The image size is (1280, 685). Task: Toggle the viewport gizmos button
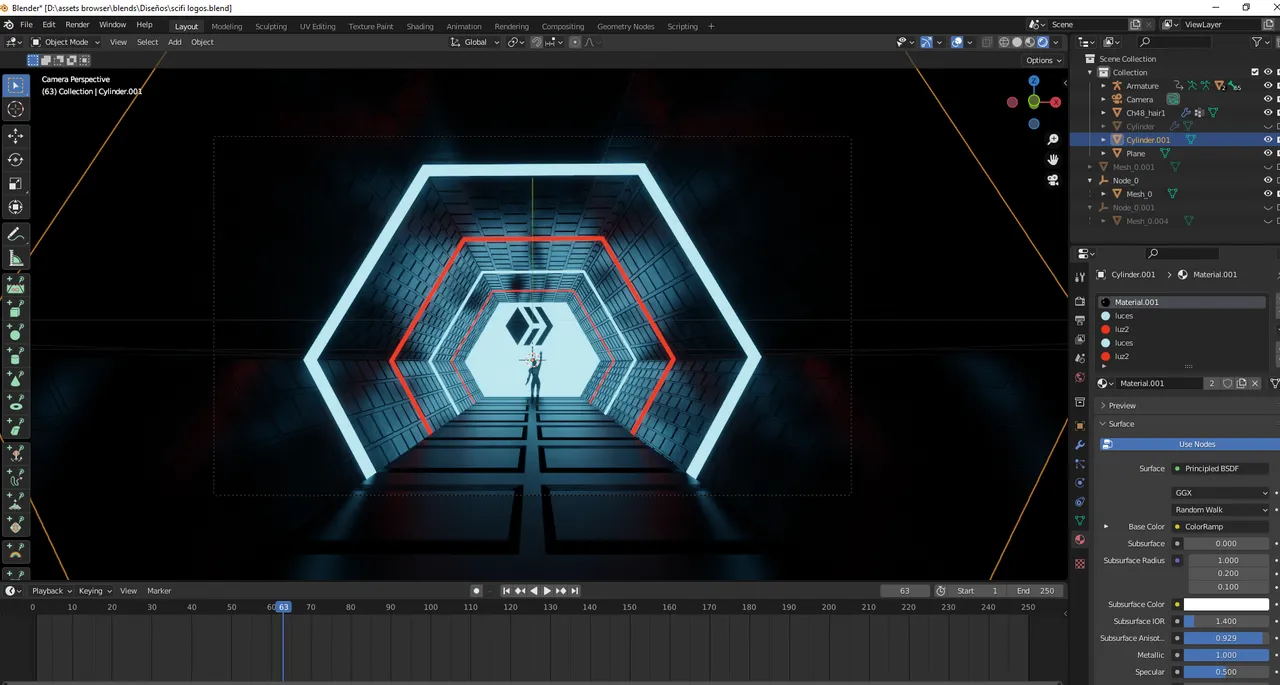(926, 42)
